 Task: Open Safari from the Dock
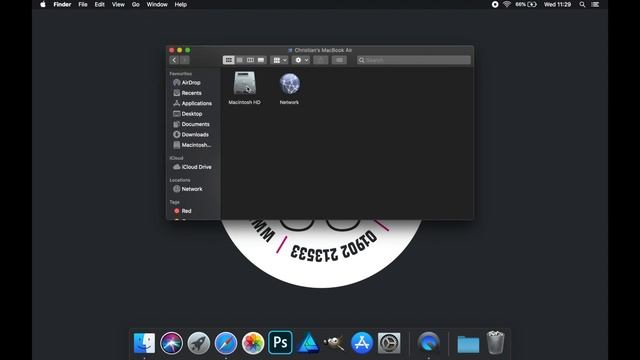pyautogui.click(x=226, y=342)
